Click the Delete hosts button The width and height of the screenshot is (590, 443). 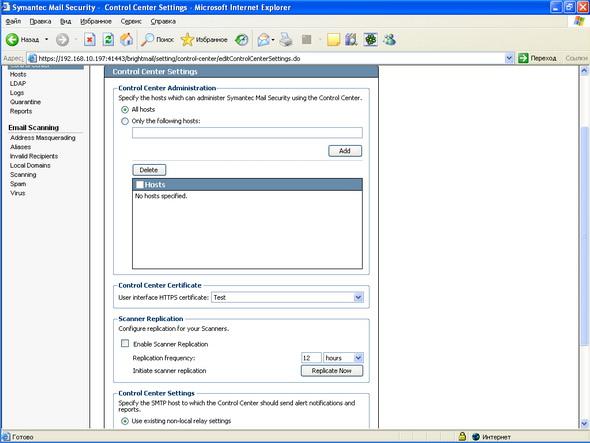click(x=149, y=170)
